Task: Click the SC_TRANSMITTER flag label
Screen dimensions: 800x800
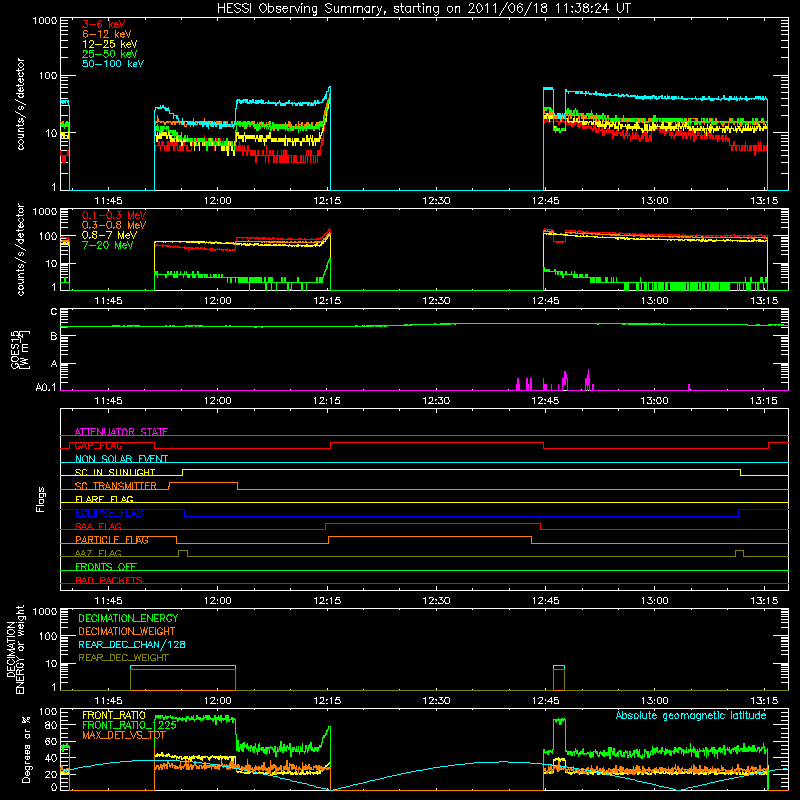Action: (x=115, y=486)
